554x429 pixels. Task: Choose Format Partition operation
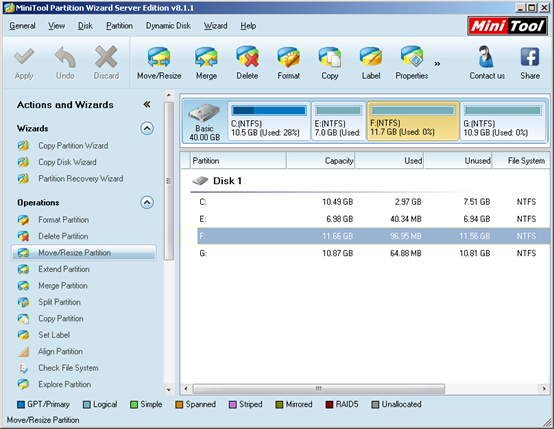click(x=64, y=219)
